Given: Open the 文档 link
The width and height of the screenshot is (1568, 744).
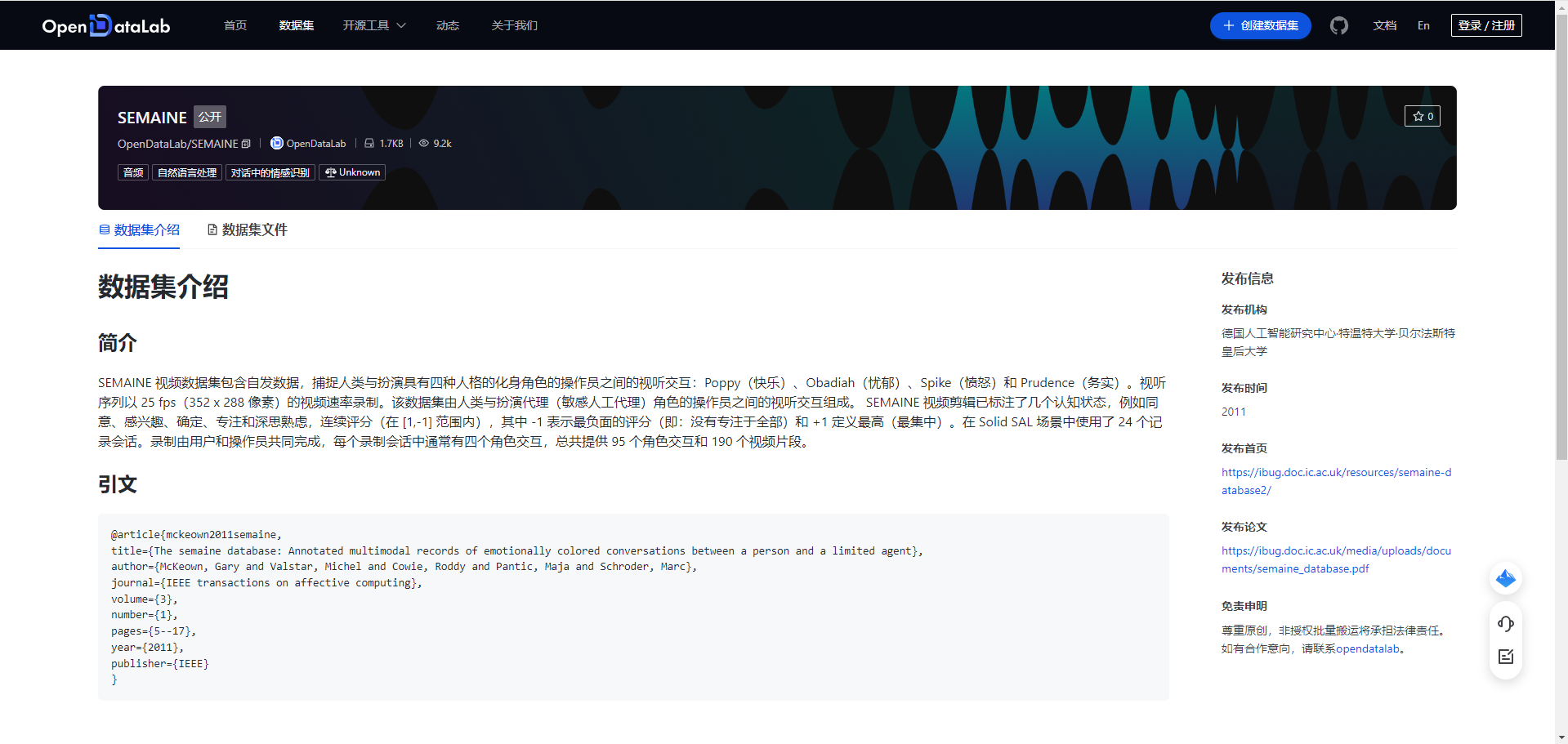Looking at the screenshot, I should coord(1385,25).
